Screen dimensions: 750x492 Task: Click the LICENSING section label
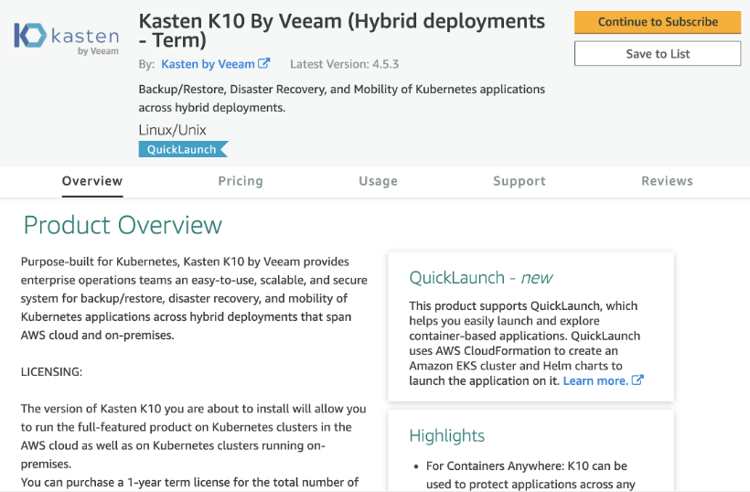(51, 372)
